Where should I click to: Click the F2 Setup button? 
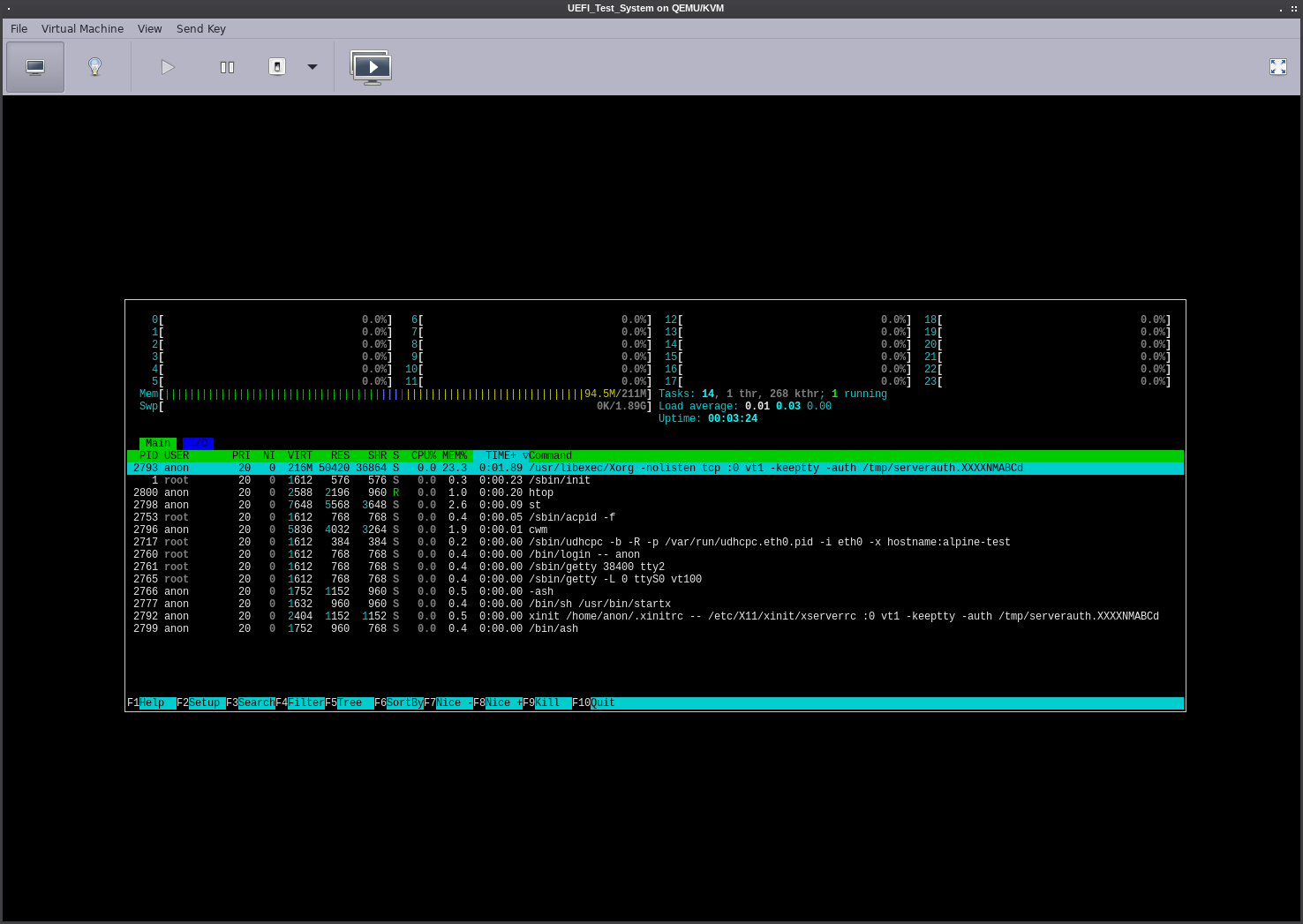click(x=201, y=703)
